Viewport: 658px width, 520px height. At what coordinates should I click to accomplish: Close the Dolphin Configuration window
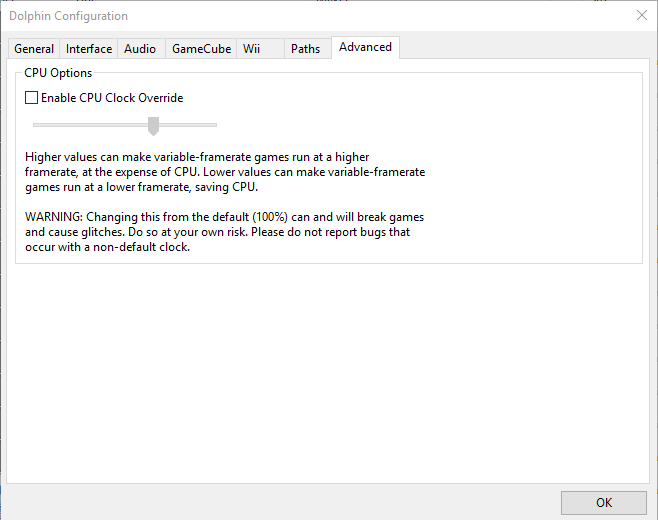coord(642,16)
